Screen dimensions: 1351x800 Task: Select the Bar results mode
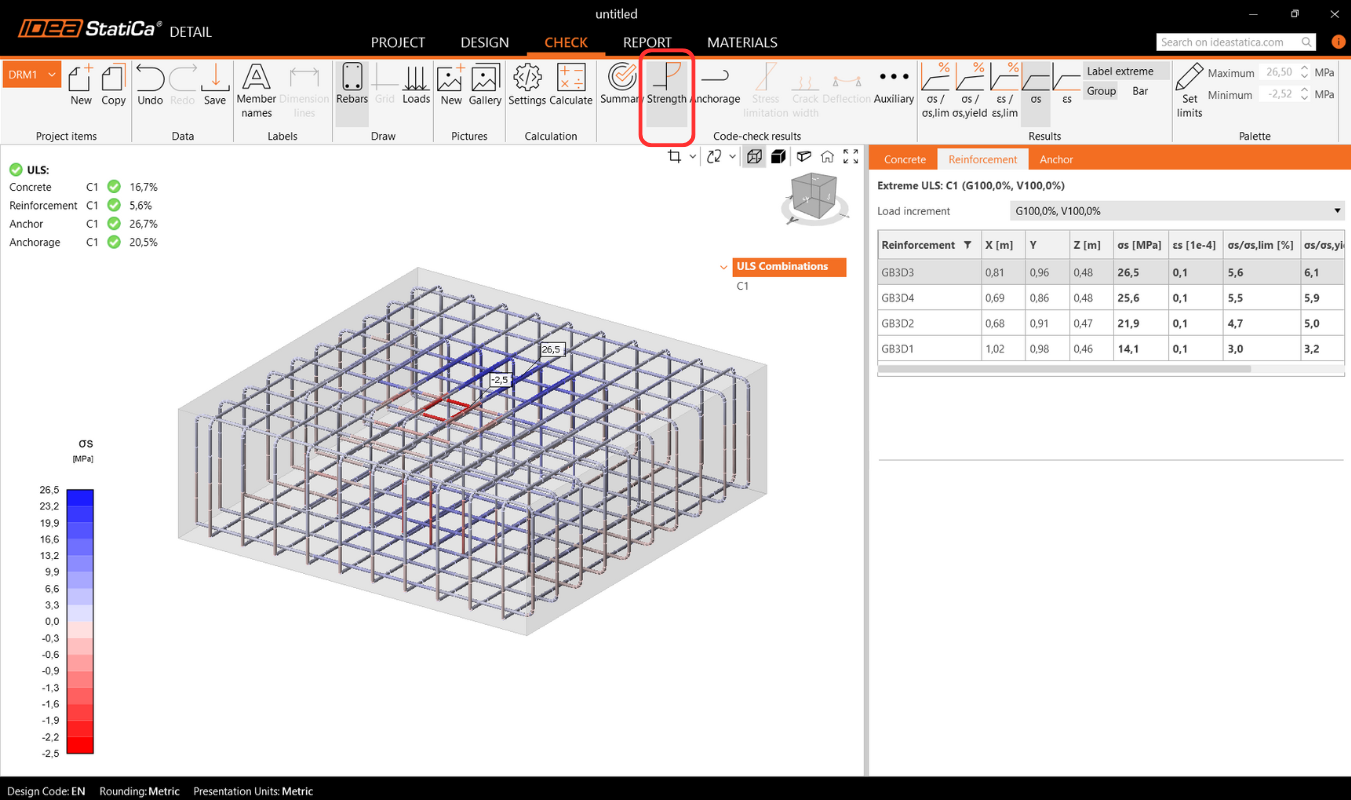[1140, 91]
